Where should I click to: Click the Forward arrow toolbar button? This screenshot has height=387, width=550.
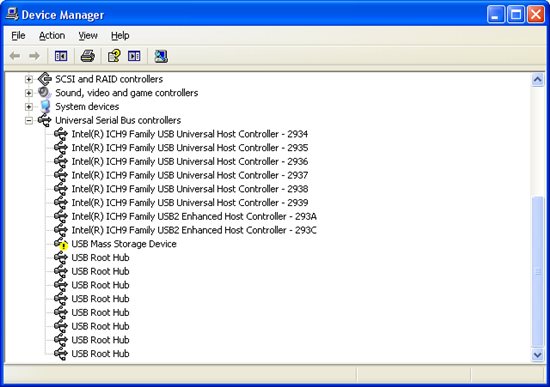tap(34, 56)
